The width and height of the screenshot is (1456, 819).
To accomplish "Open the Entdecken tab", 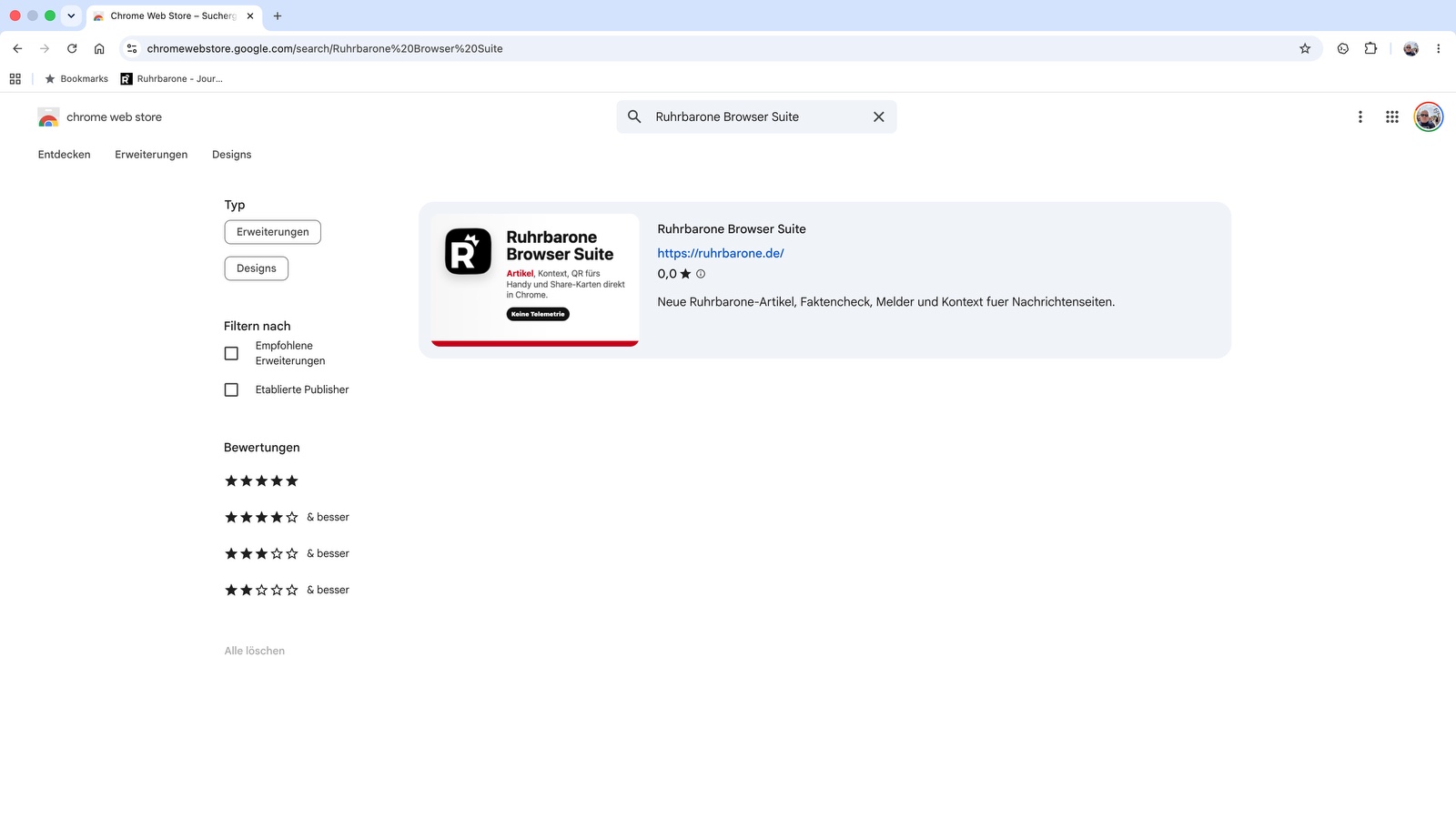I will click(x=65, y=155).
